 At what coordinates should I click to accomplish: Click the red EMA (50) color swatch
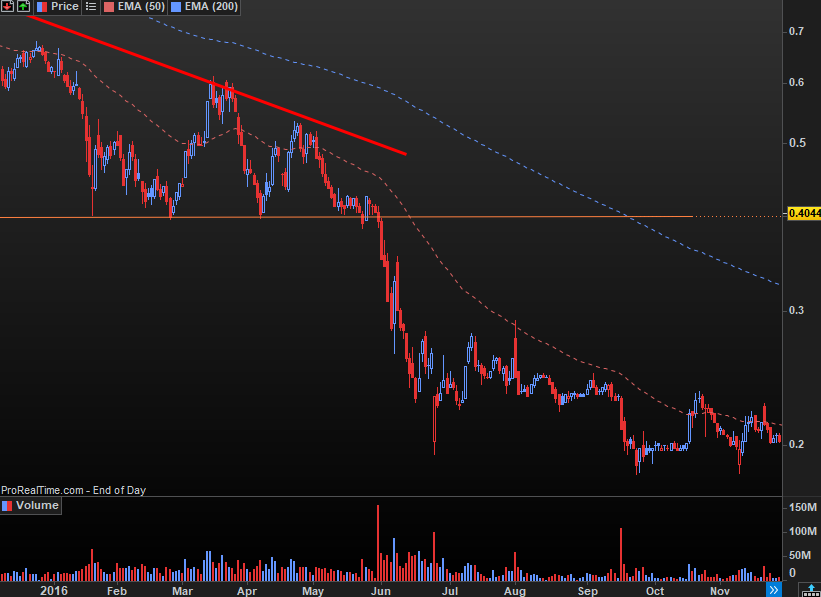tap(108, 7)
